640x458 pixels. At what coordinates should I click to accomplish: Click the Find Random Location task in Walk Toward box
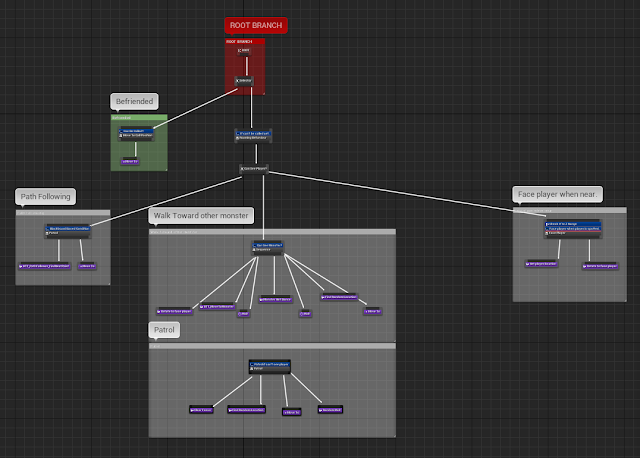[x=339, y=297]
